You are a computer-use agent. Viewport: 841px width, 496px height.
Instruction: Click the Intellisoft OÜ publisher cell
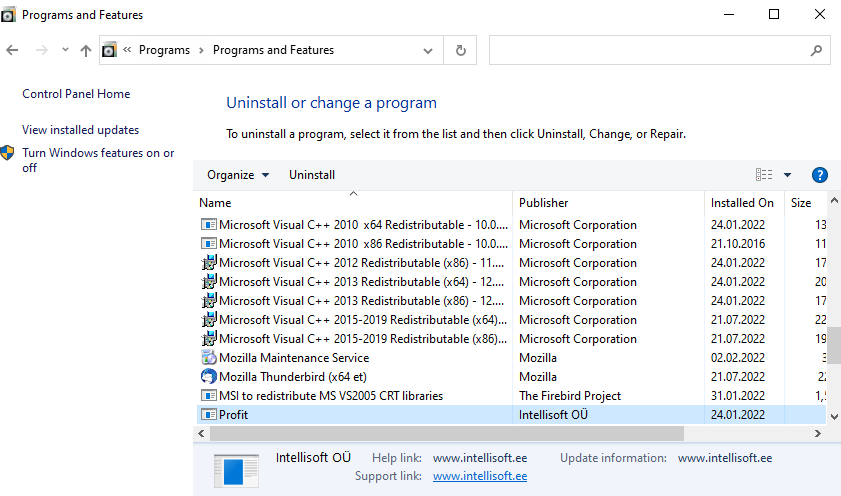click(x=553, y=414)
